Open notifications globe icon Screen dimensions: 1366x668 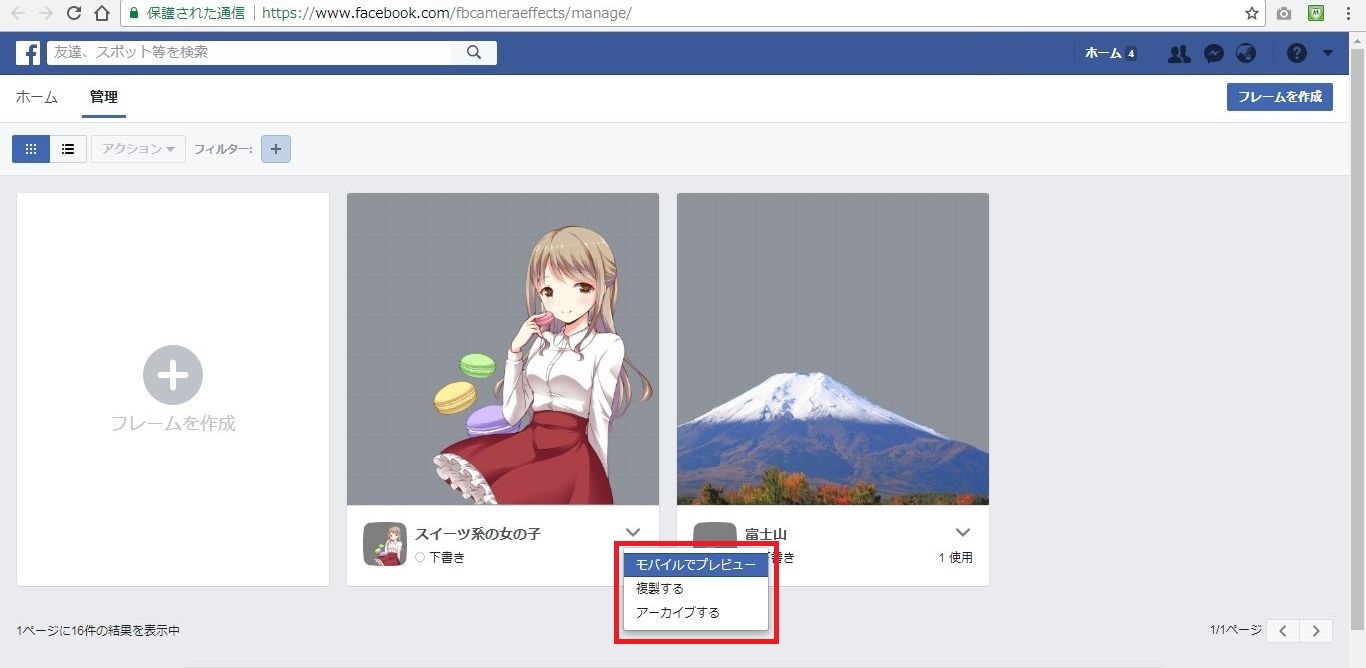point(1245,54)
